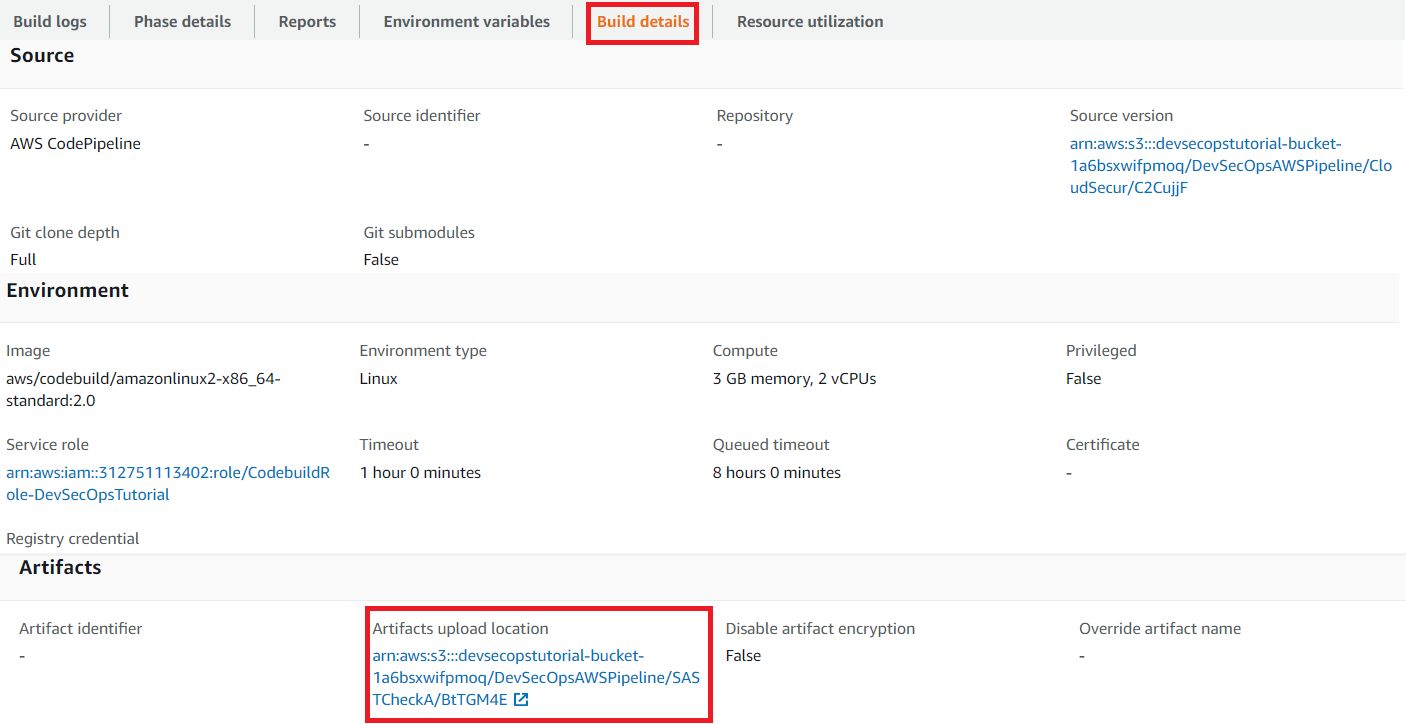Click the AWS CodePipeline source provider value
This screenshot has height=724, width=1406.
point(75,144)
